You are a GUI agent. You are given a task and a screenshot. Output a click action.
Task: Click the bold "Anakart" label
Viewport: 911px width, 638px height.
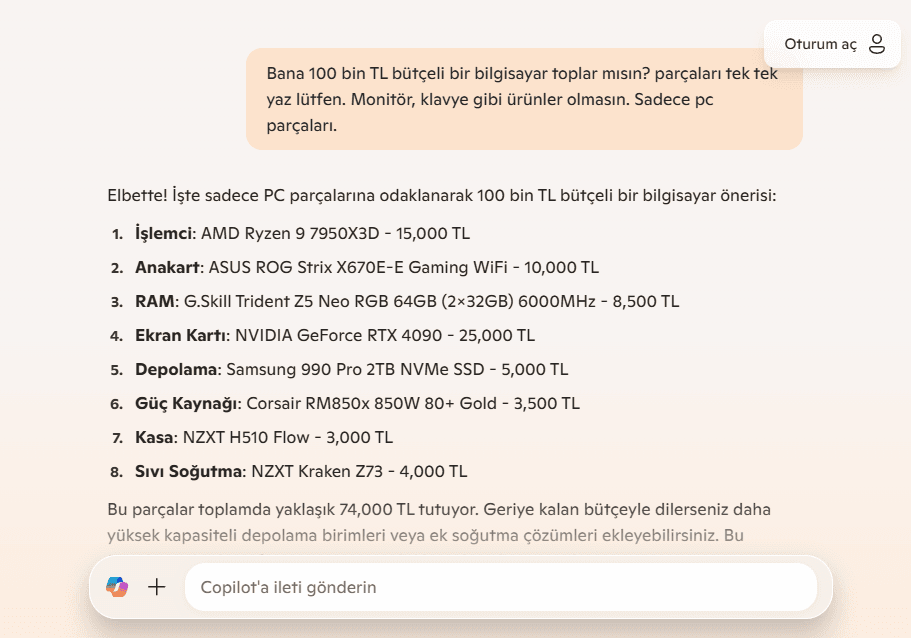pos(166,267)
